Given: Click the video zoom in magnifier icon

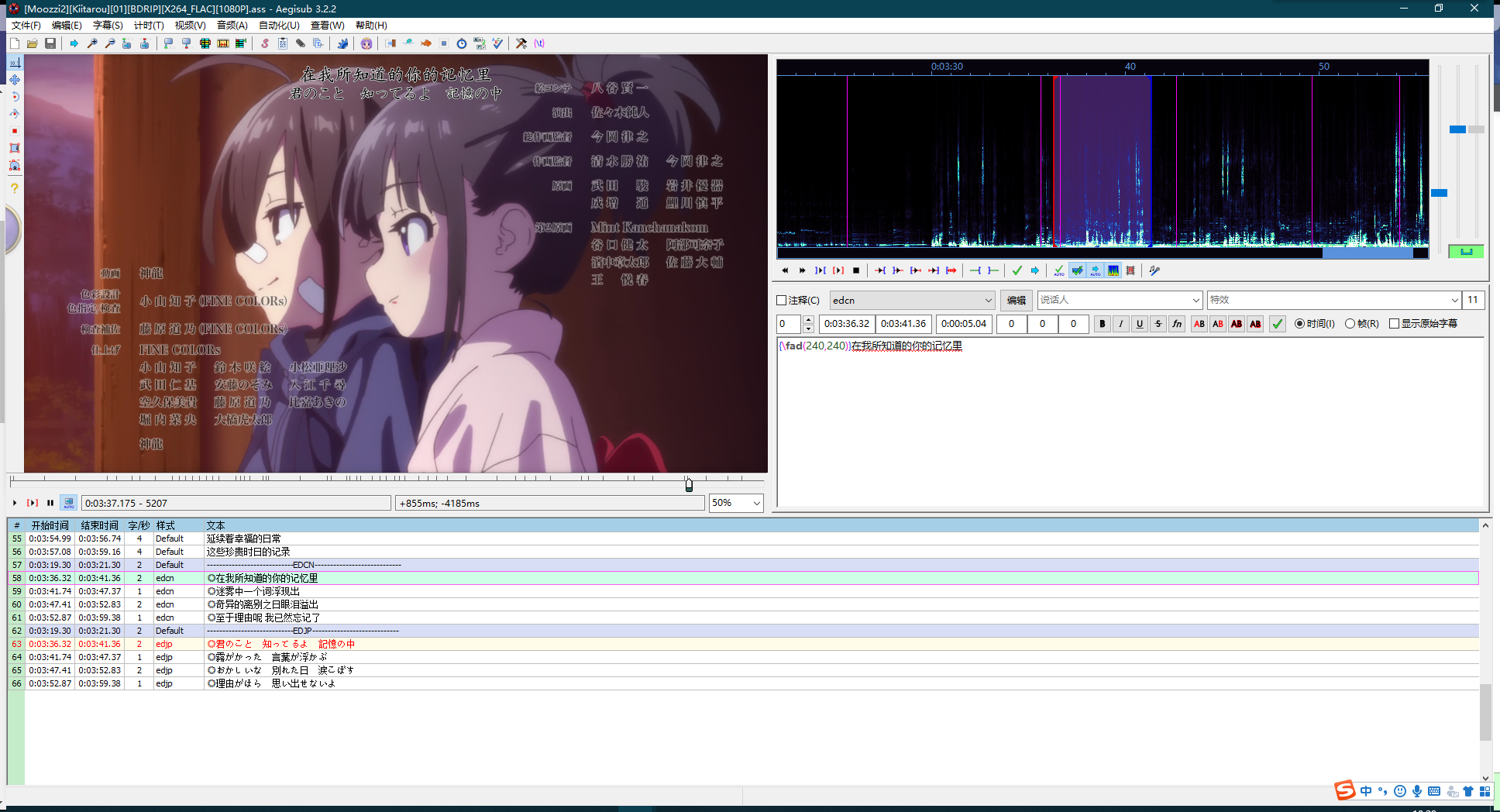Looking at the screenshot, I should point(92,43).
